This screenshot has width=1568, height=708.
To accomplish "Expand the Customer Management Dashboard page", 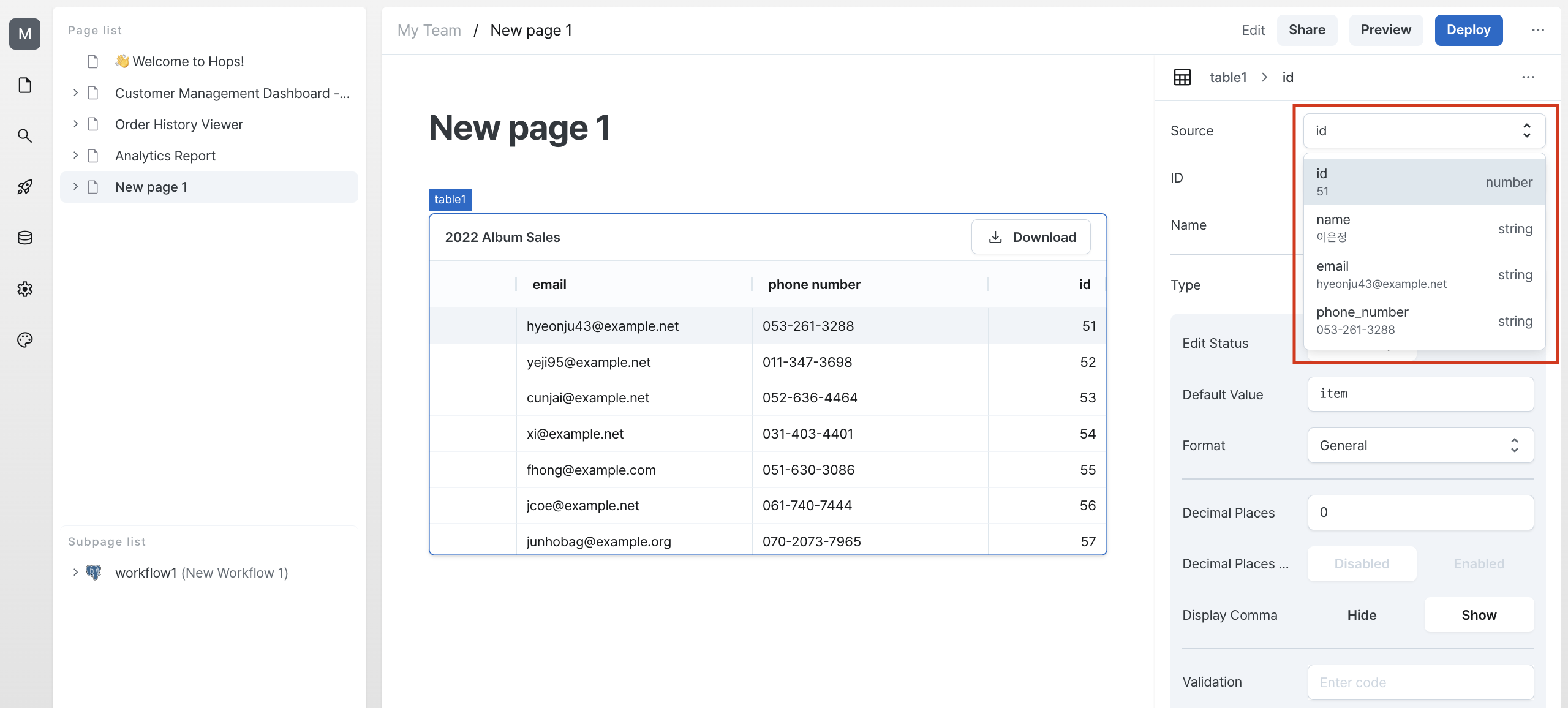I will pyautogui.click(x=75, y=92).
